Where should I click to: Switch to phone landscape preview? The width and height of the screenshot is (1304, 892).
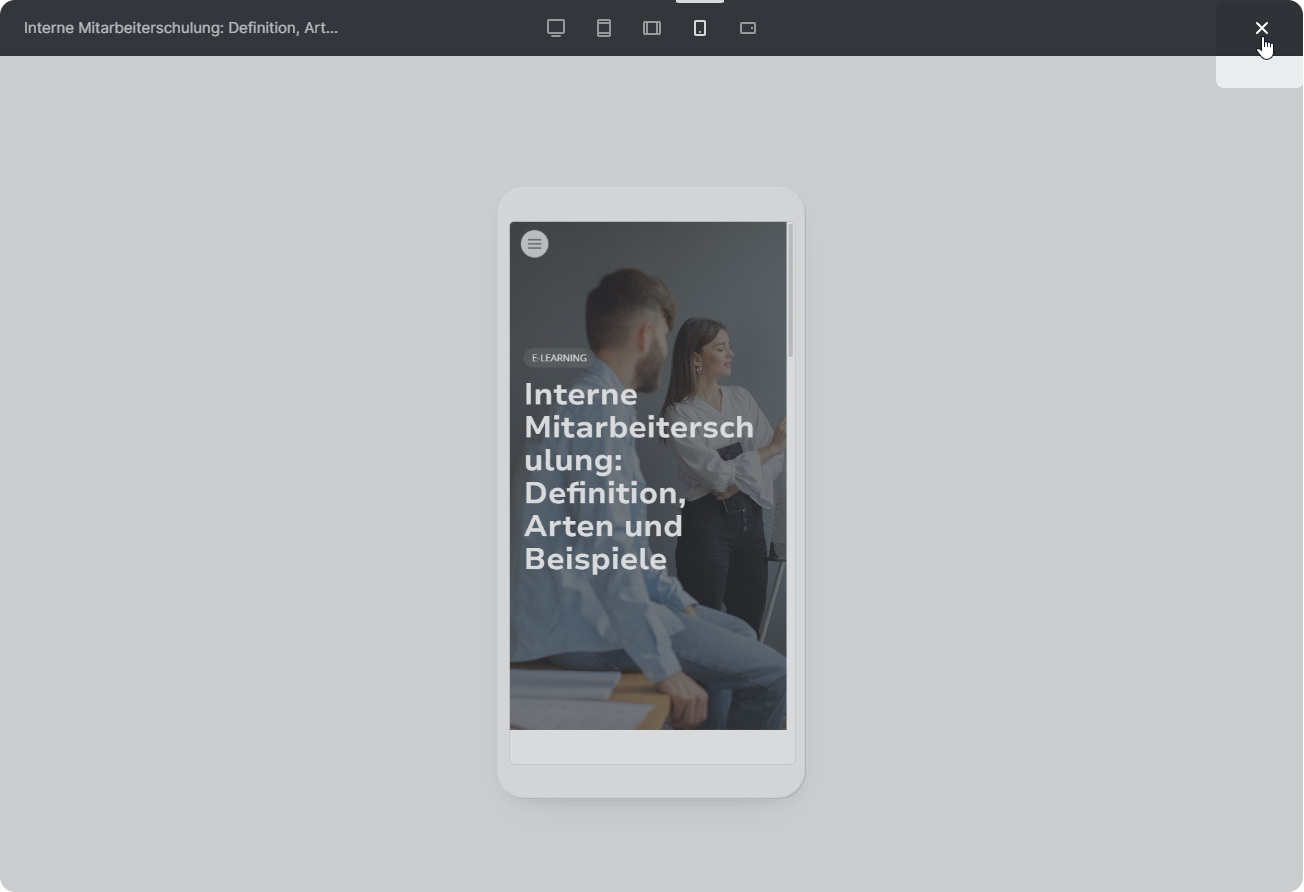click(x=748, y=28)
